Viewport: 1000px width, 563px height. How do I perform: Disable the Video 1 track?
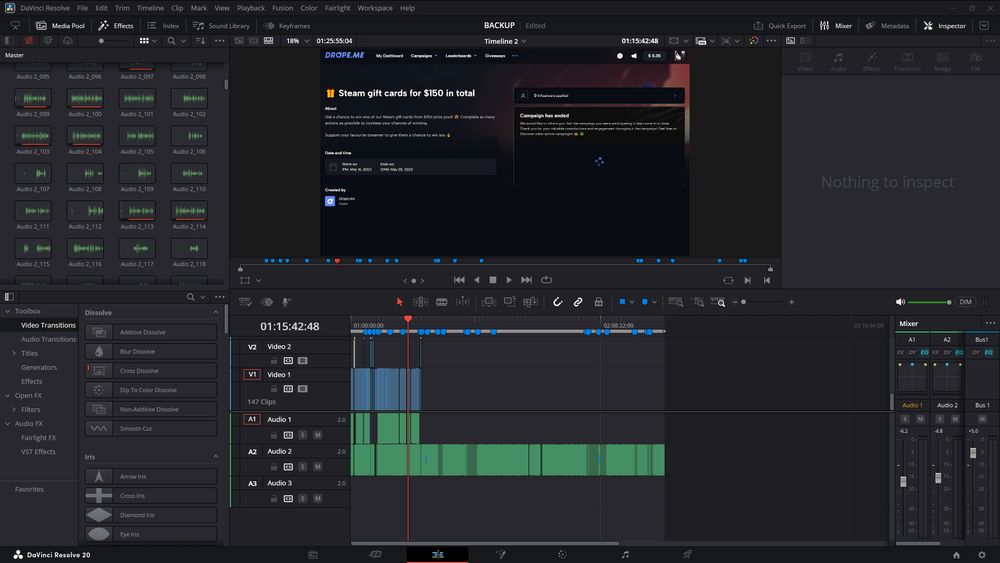pyautogui.click(x=302, y=389)
